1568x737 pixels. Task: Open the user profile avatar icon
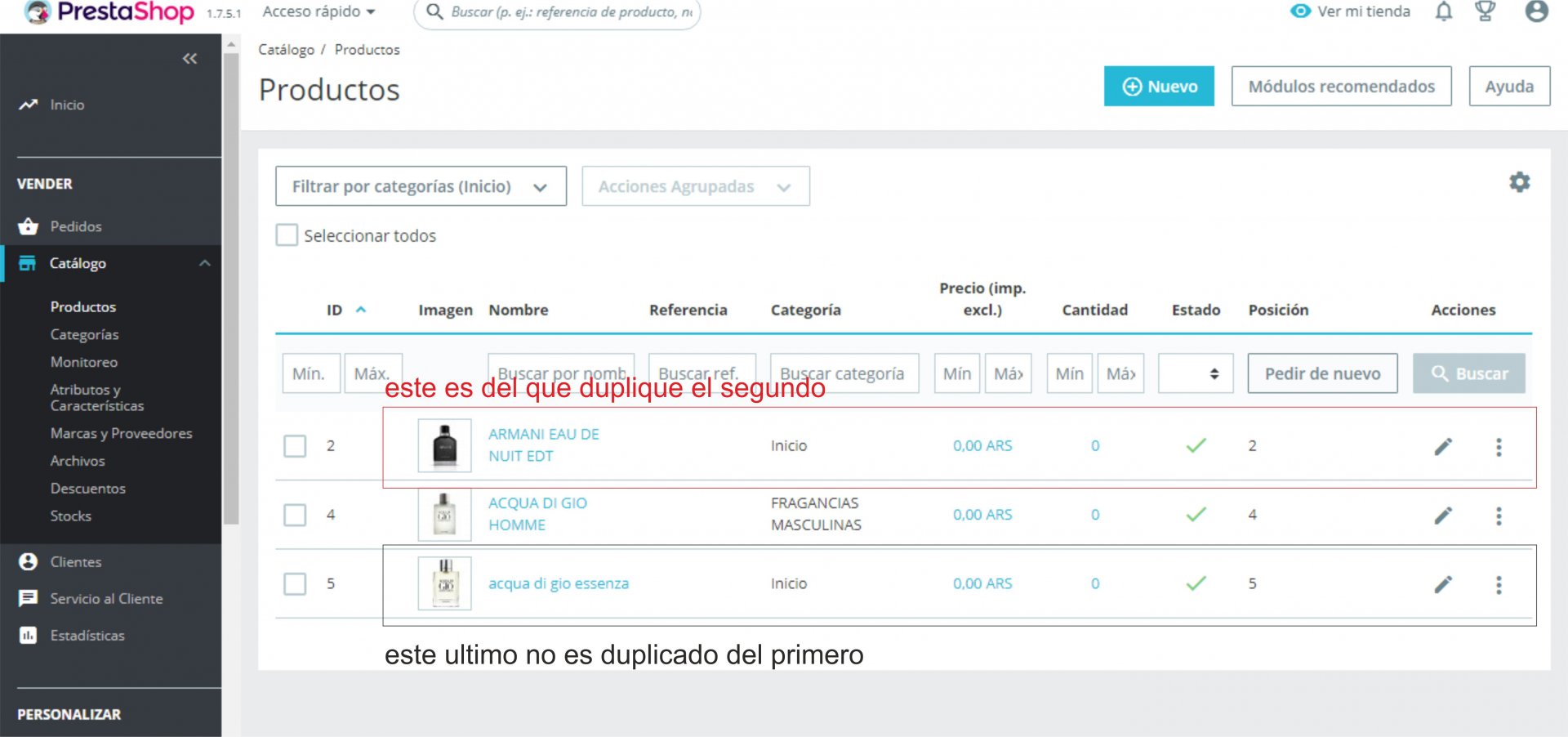(1536, 11)
